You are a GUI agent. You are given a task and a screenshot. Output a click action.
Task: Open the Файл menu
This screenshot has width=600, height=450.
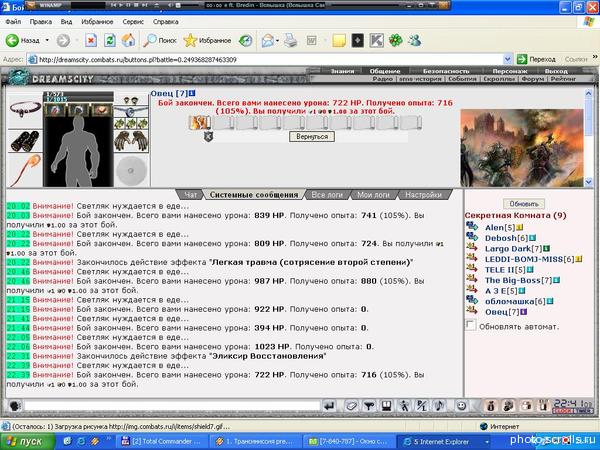coord(13,22)
